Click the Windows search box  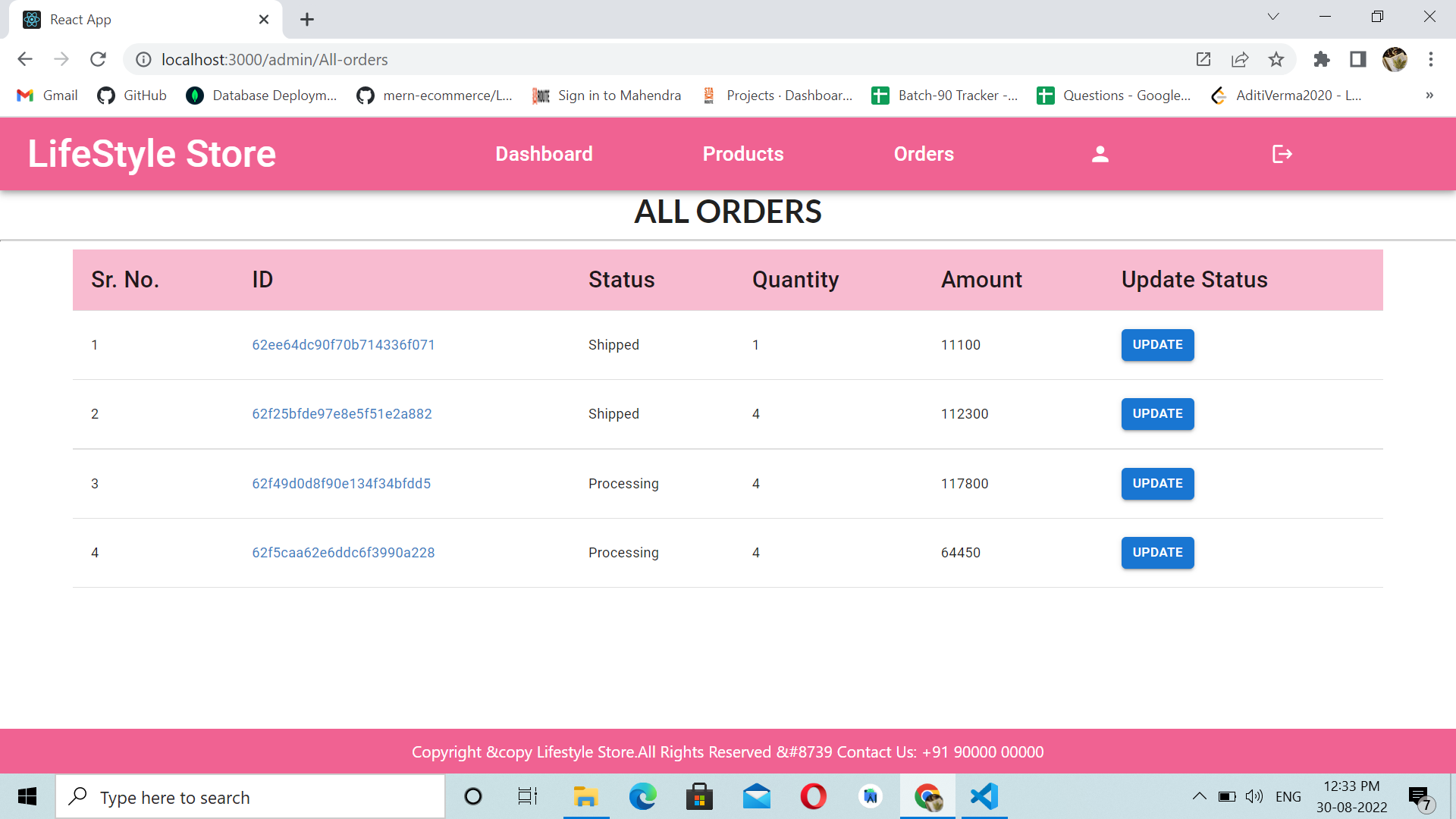(250, 796)
